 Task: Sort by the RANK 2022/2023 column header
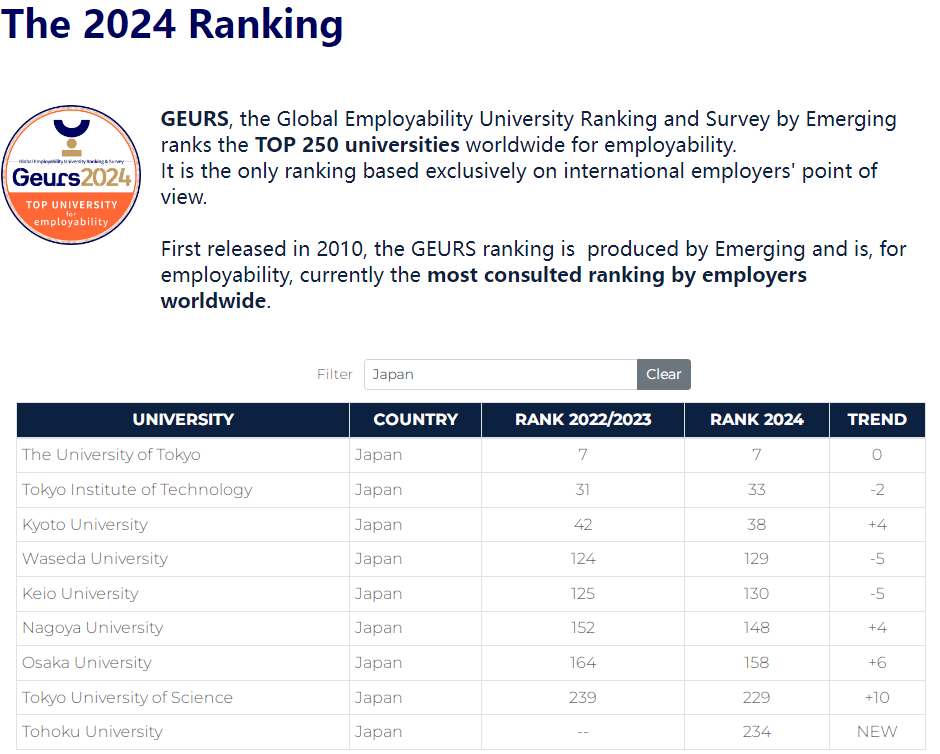(583, 420)
